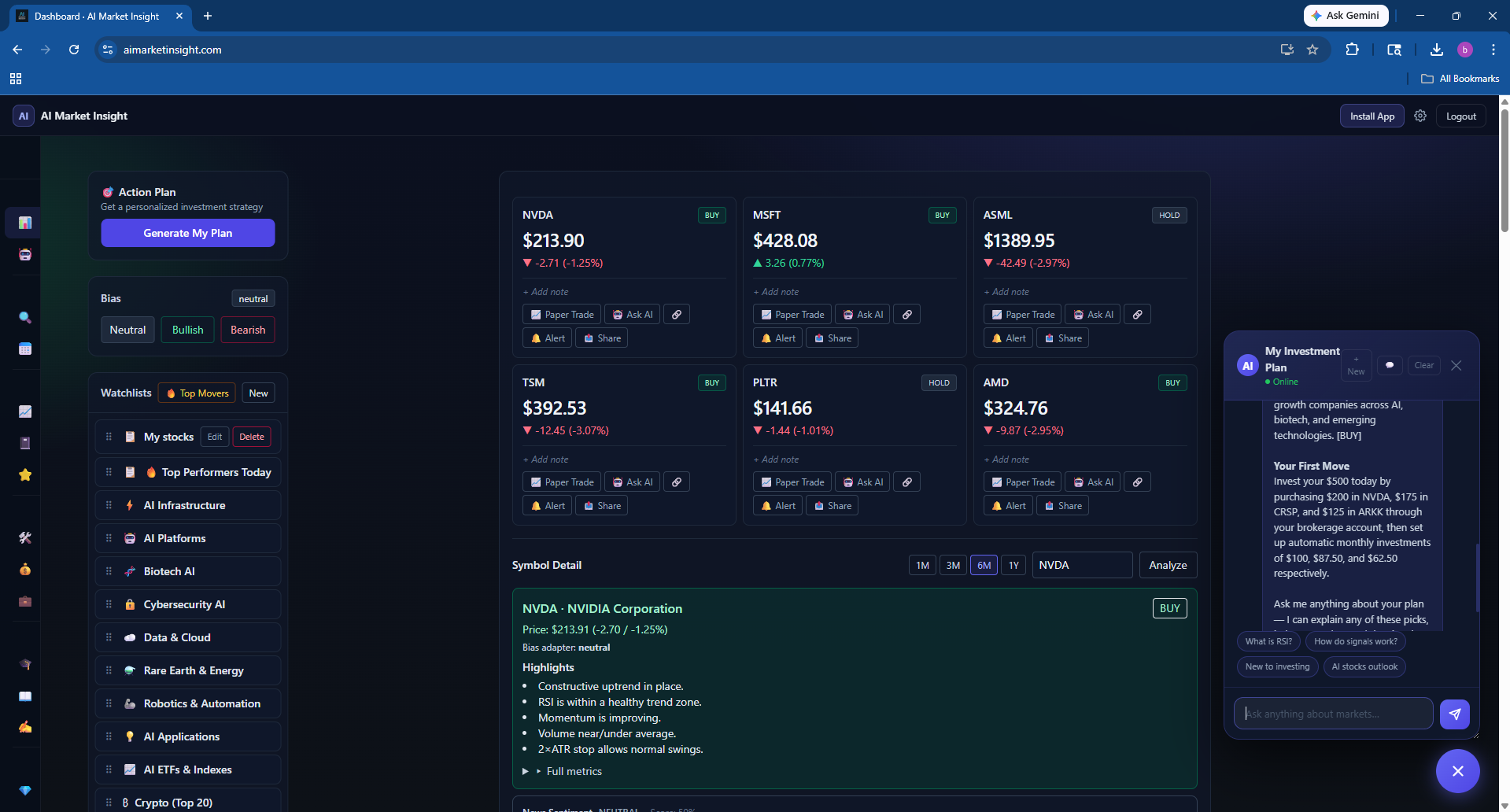Expand the Robotics & Automation watchlist

pos(188,703)
